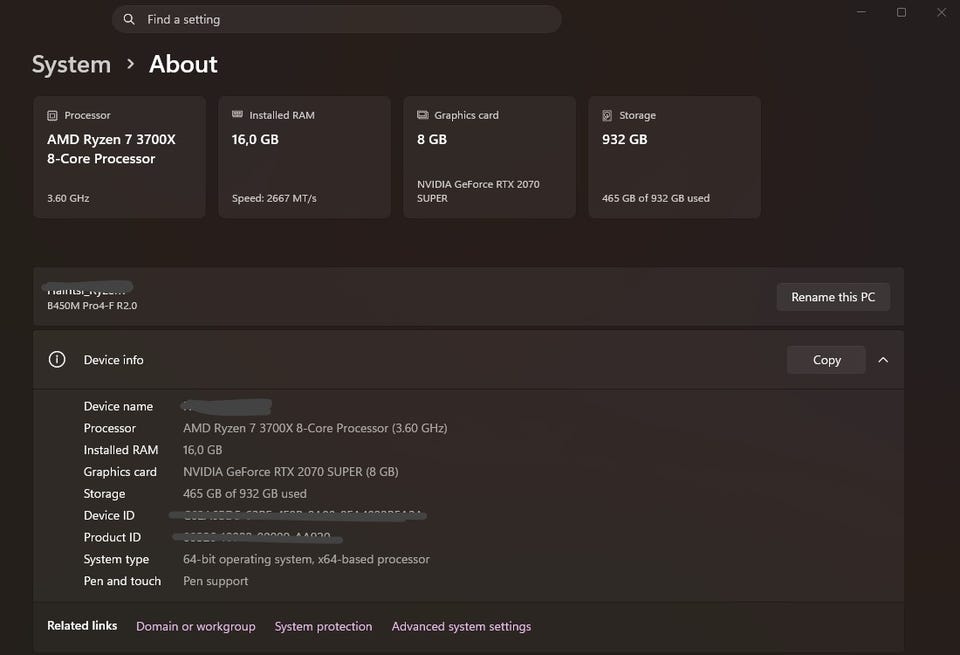Click the chip icon on the Processor card
The width and height of the screenshot is (960, 655).
(53, 116)
